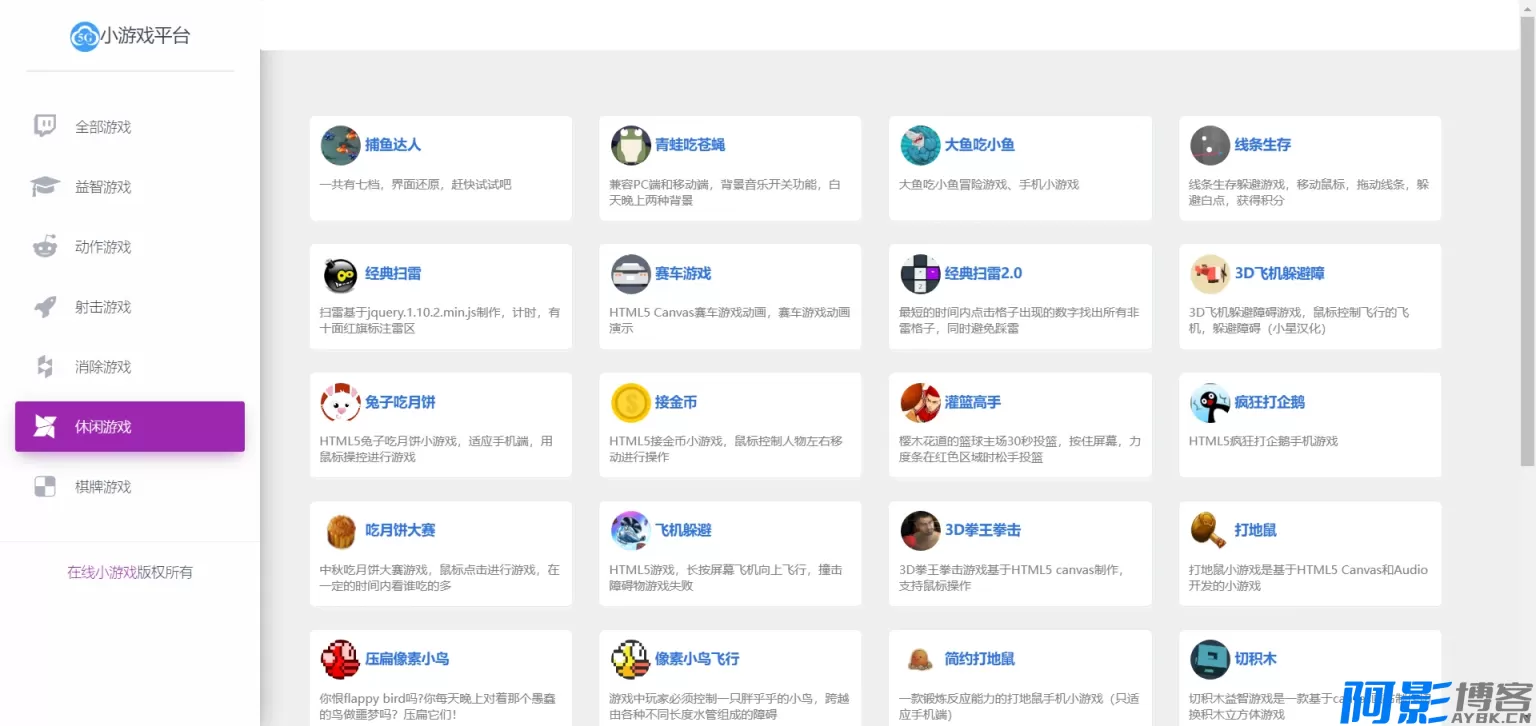Click the 捕鱼达人 game icon
This screenshot has height=726, width=1536.
tap(340, 145)
